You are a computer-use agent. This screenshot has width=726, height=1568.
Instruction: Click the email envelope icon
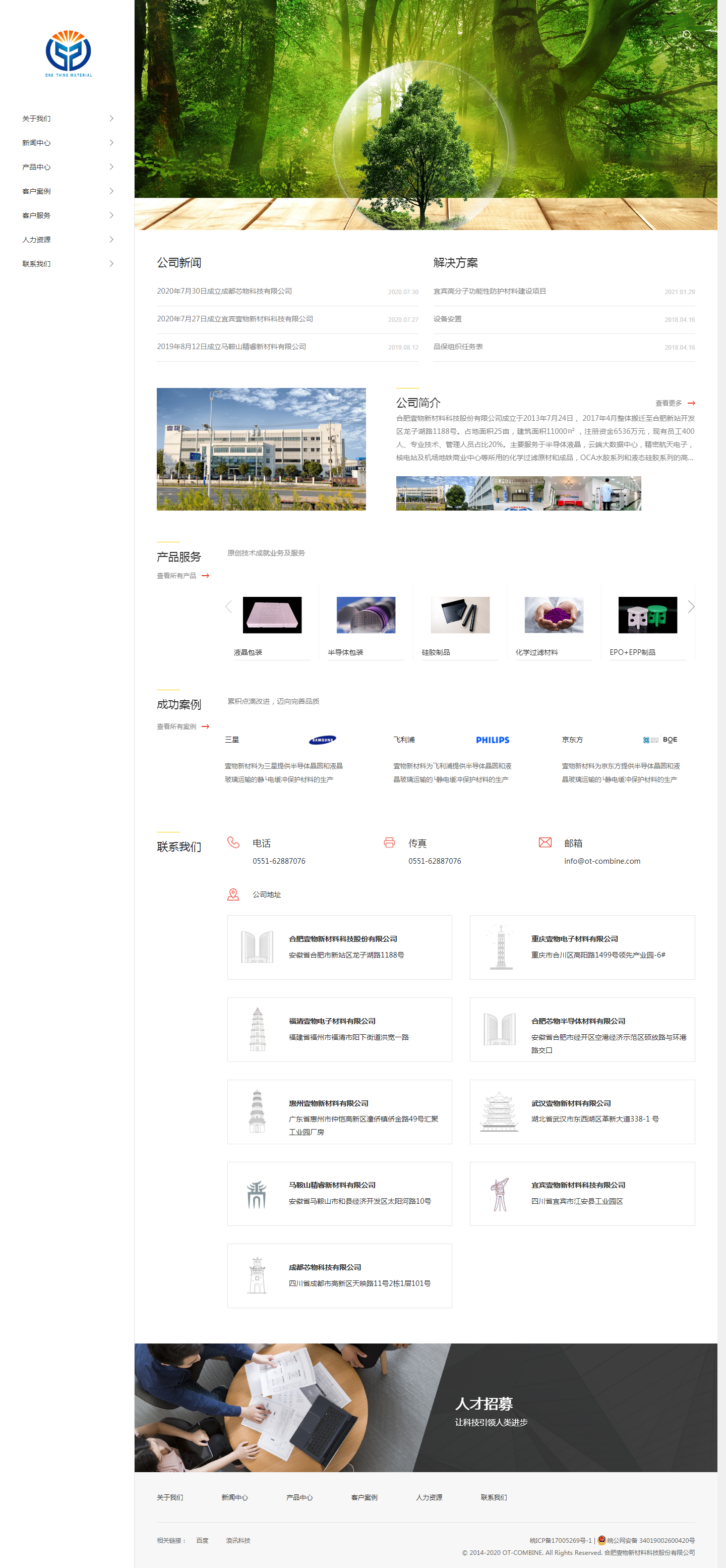[545, 843]
